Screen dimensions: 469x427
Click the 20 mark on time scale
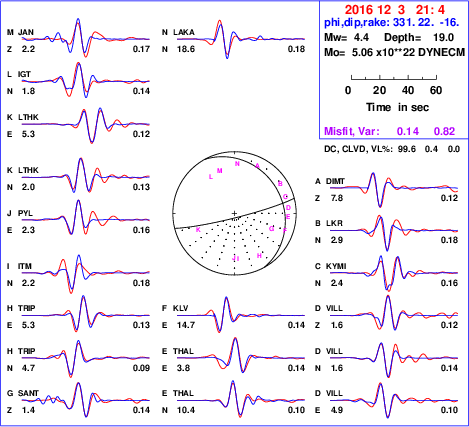(x=379, y=90)
